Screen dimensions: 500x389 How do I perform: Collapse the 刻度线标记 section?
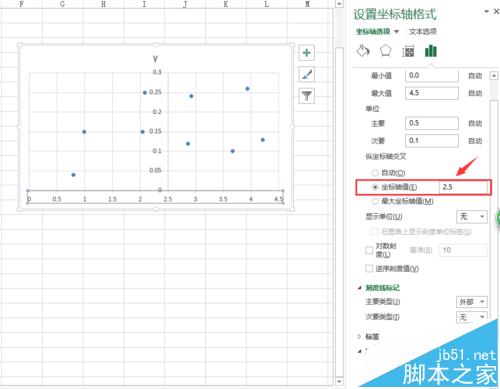pos(359,288)
